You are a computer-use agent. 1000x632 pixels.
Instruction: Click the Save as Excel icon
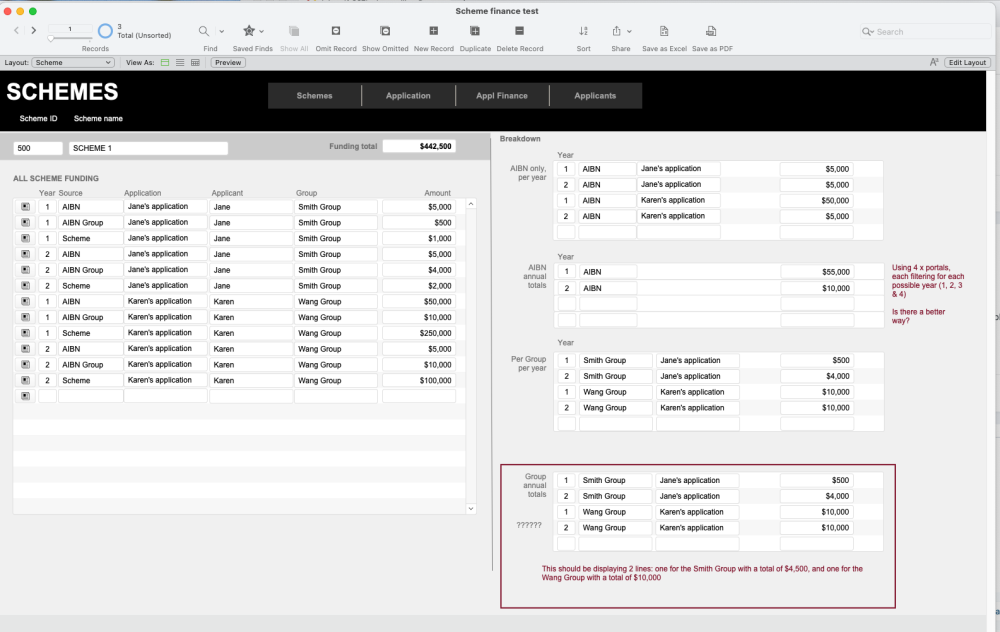[664, 31]
